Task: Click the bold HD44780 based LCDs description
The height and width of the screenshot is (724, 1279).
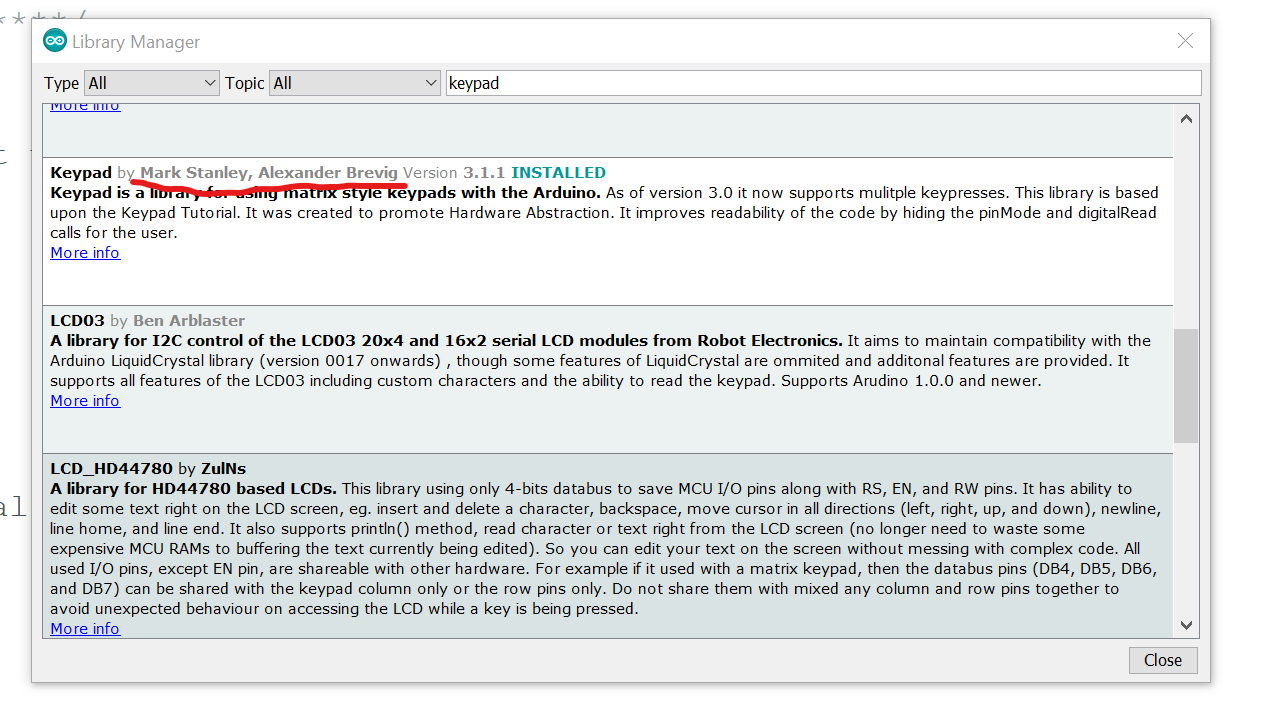Action: pyautogui.click(x=194, y=489)
